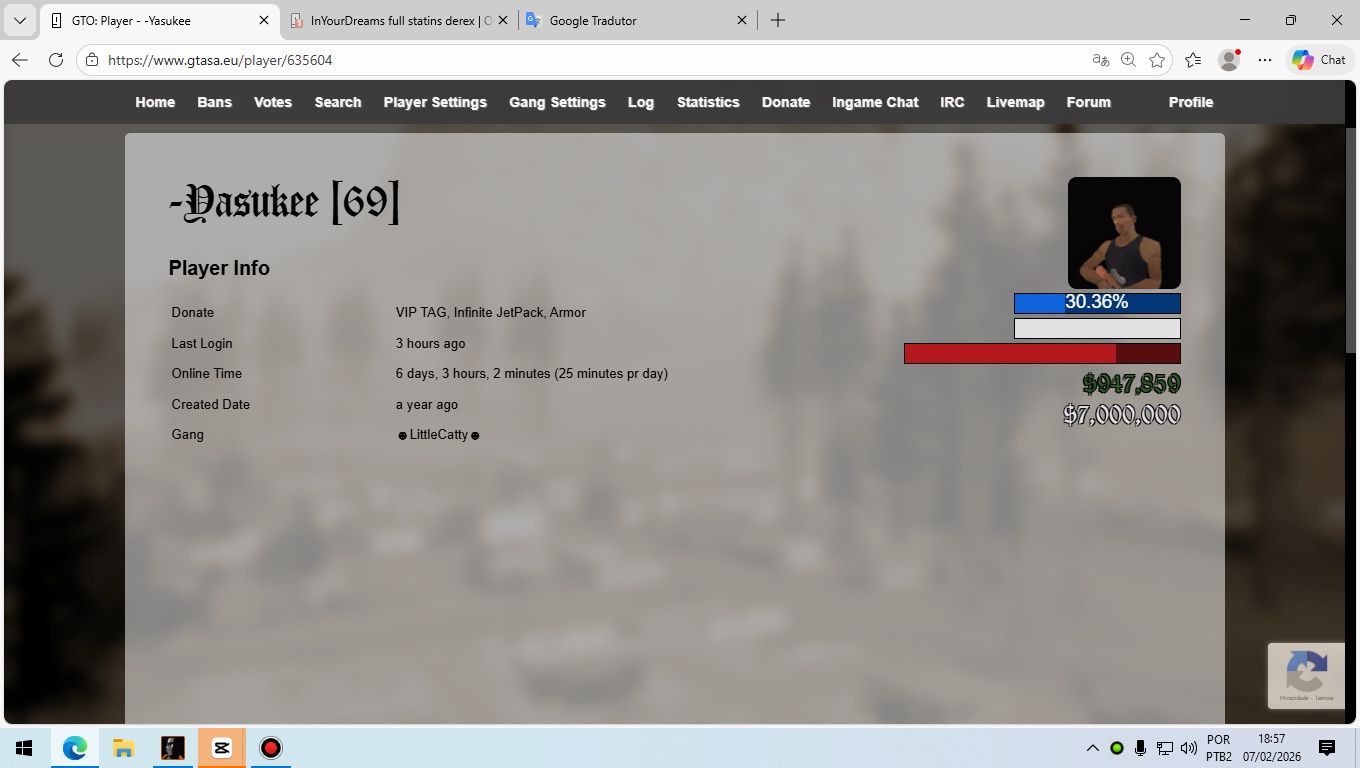Screen dimensions: 1360x768
Task: Click the favorite star icon in address bar
Action: click(x=1157, y=60)
